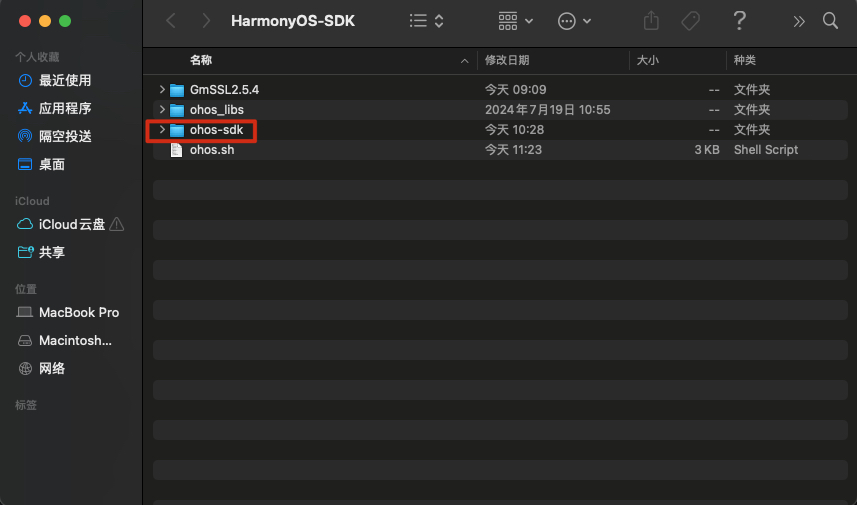Select the ohos-sdk file name
Screen dimensions: 857x505
coord(216,130)
